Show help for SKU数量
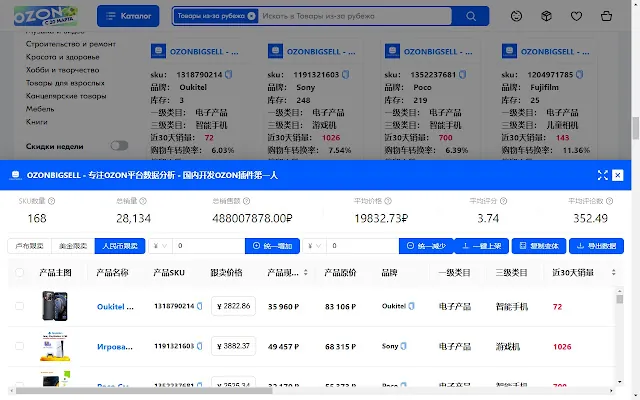 (x=51, y=201)
